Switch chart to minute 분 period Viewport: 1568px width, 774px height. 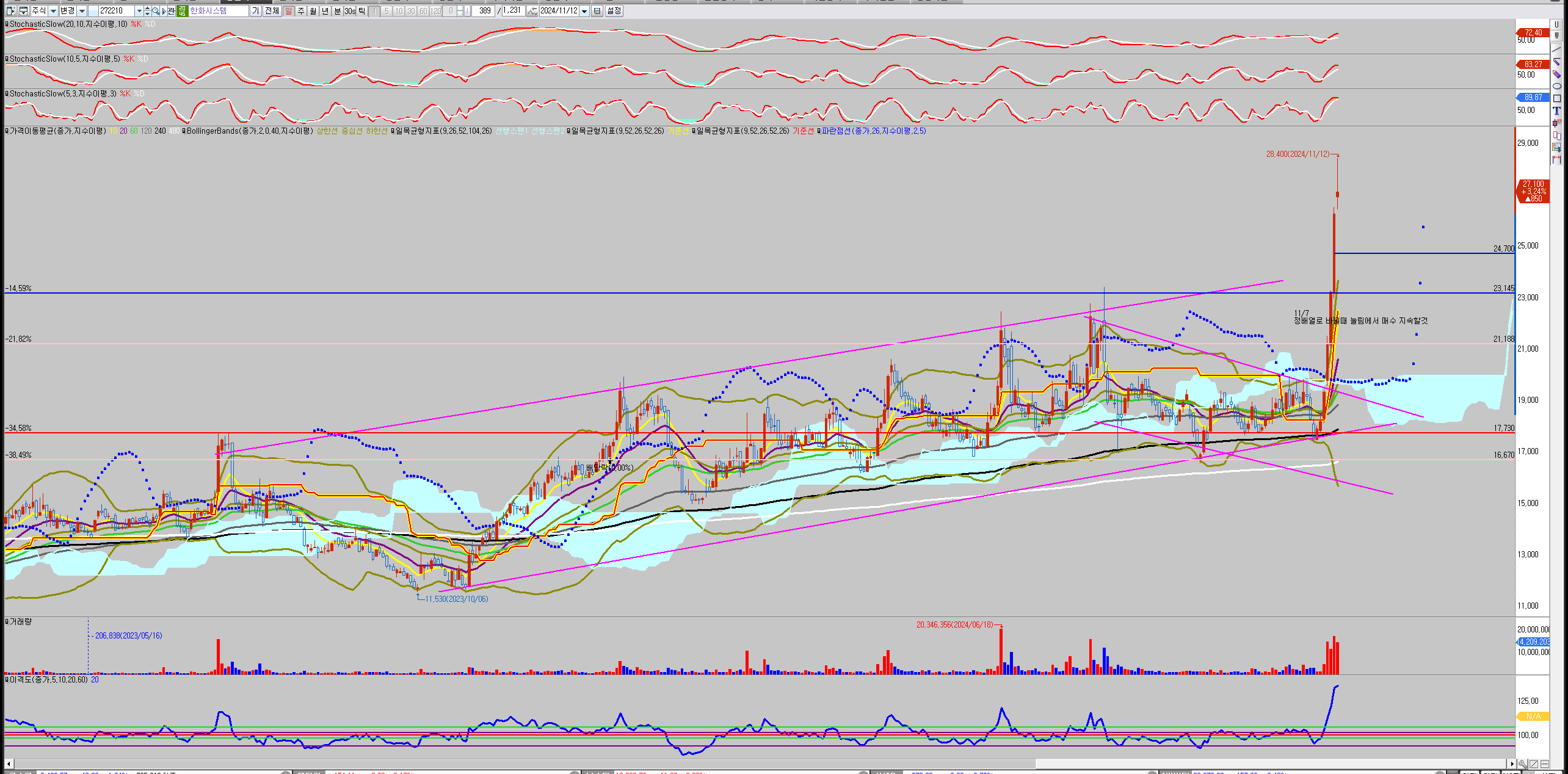click(337, 11)
